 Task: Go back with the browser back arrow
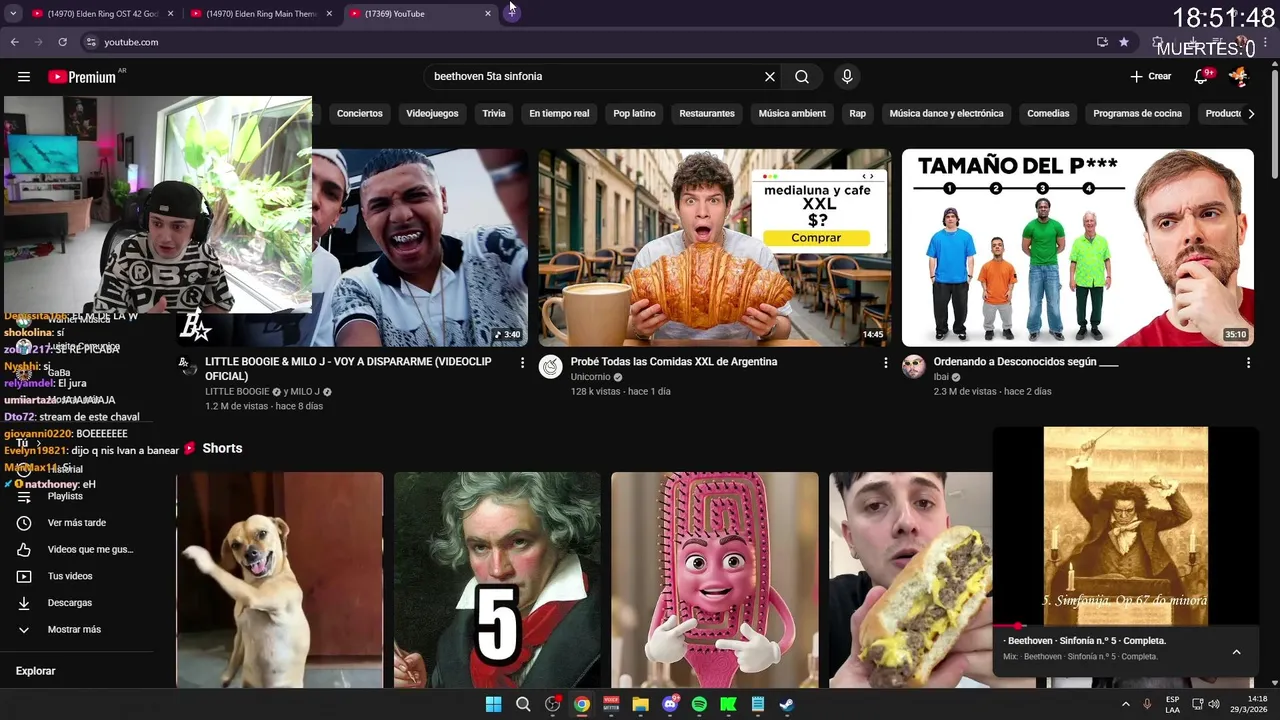point(14,42)
